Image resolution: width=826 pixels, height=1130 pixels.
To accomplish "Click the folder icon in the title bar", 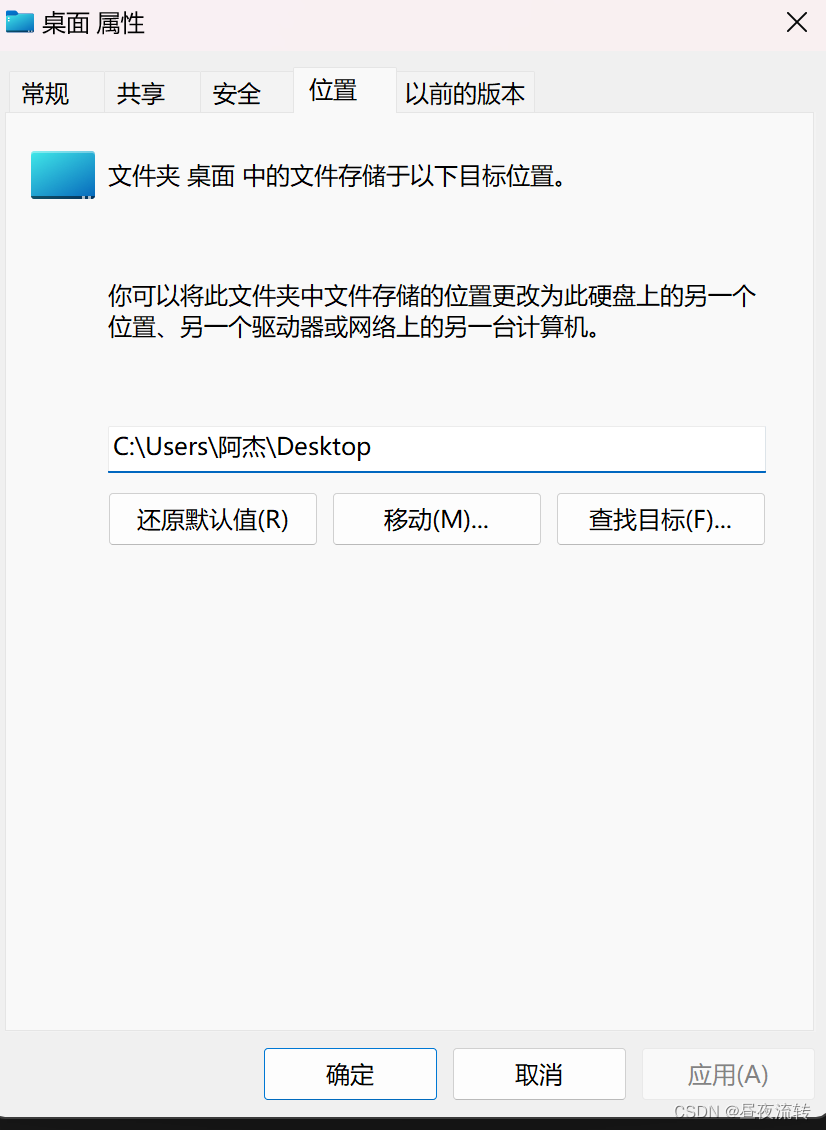I will 19,22.
